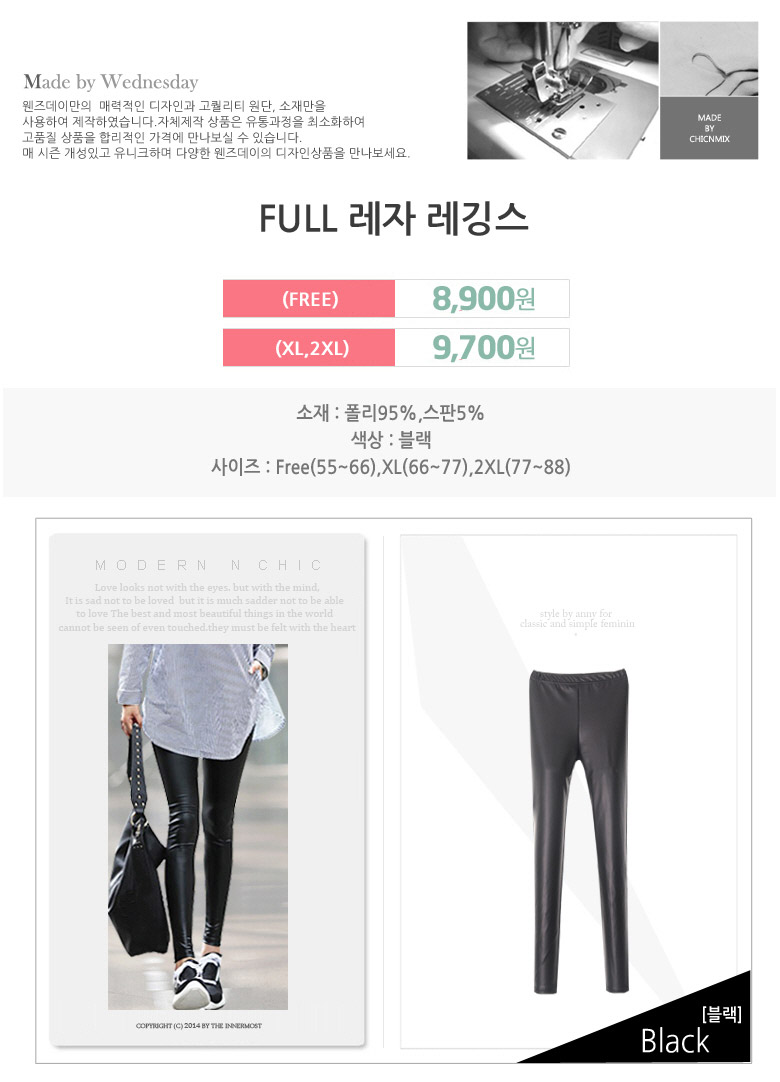Click the 9,700원 price

(x=482, y=348)
